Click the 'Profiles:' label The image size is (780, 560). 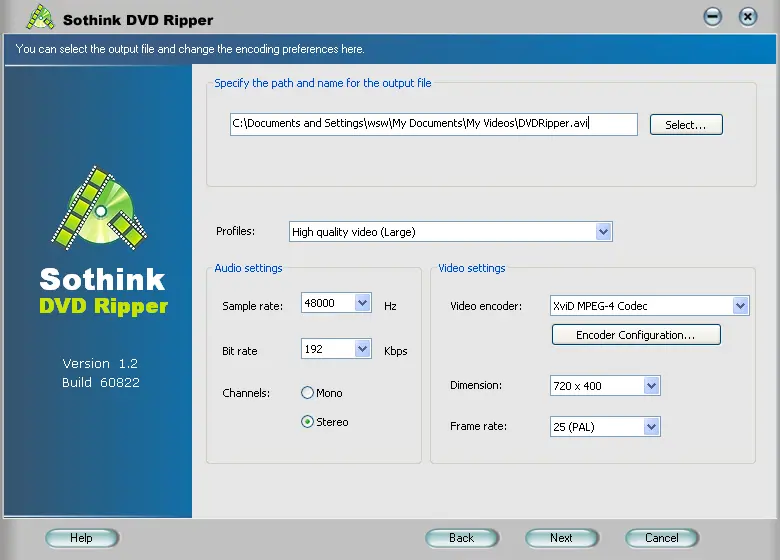[x=235, y=231]
